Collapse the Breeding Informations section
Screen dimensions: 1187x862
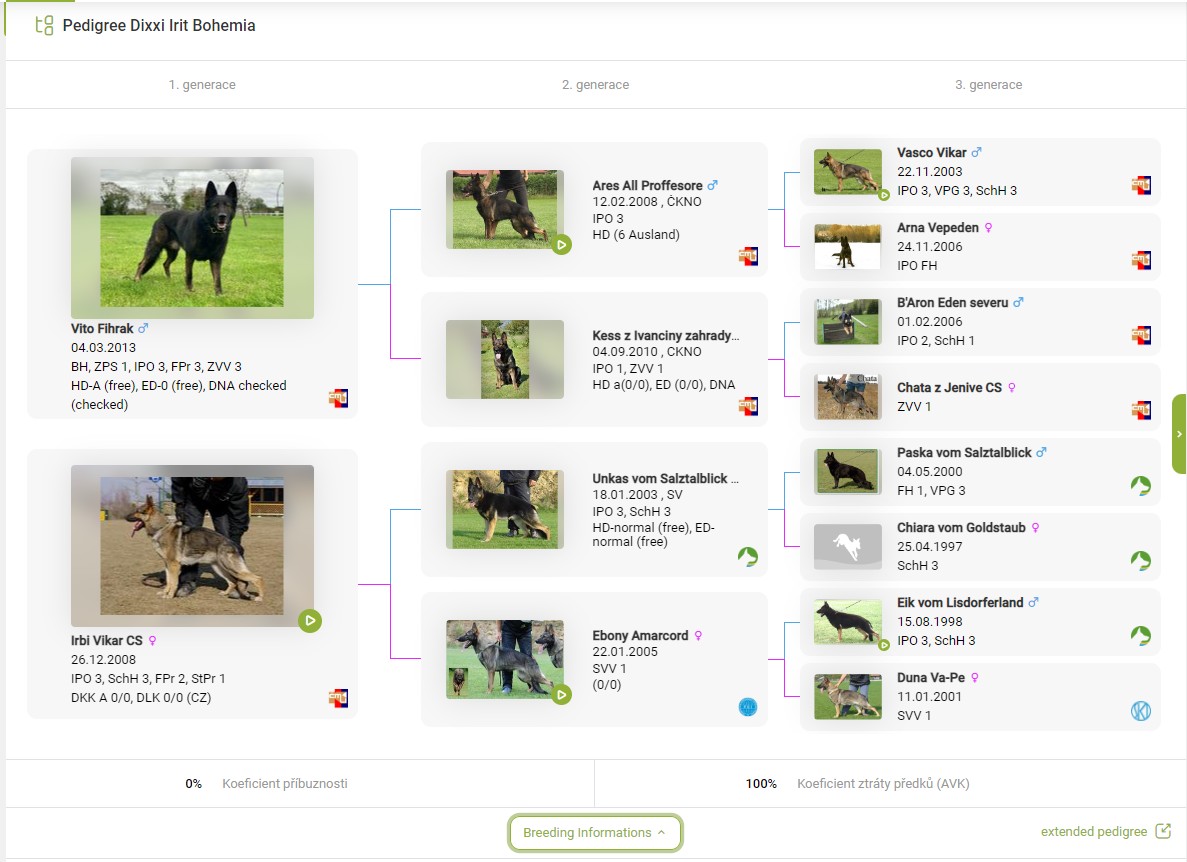click(595, 832)
